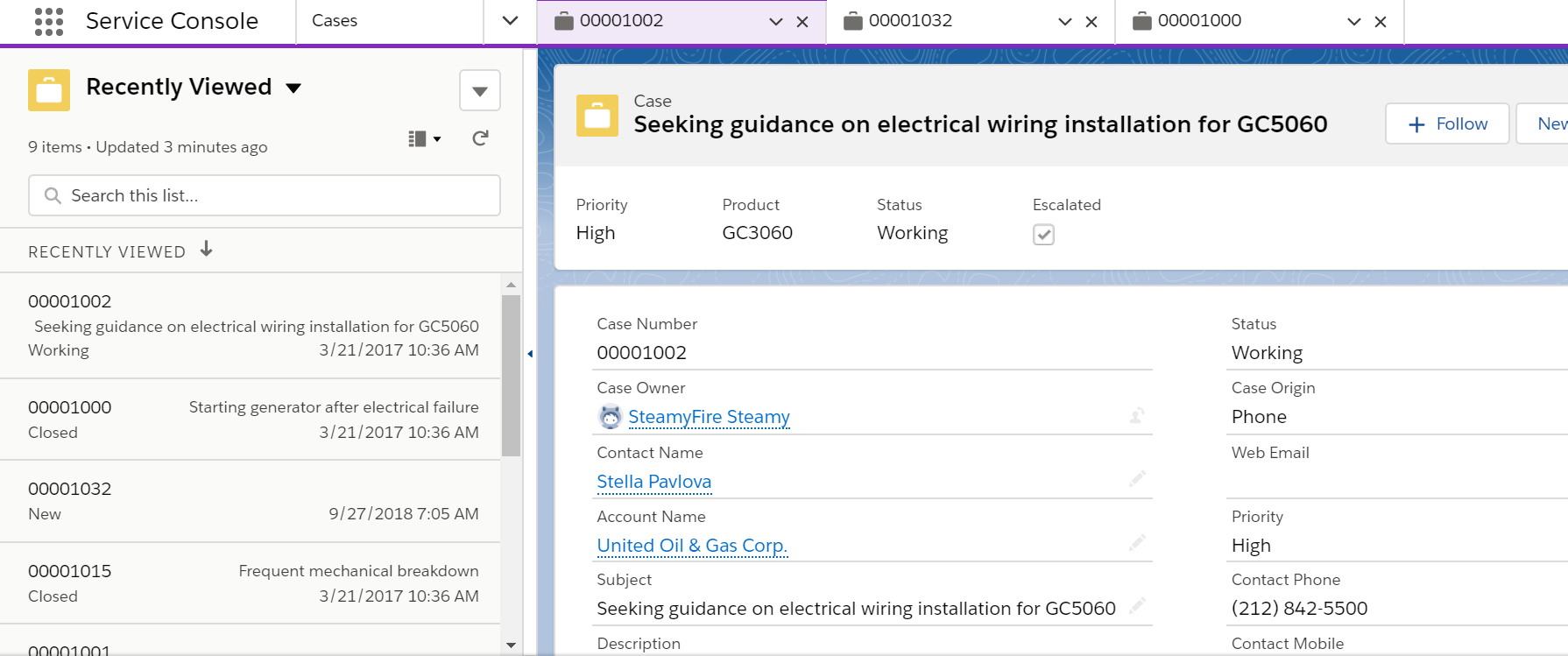The image size is (1568, 656).
Task: Open case 00001002 in the list
Action: pyautogui.click(x=251, y=326)
